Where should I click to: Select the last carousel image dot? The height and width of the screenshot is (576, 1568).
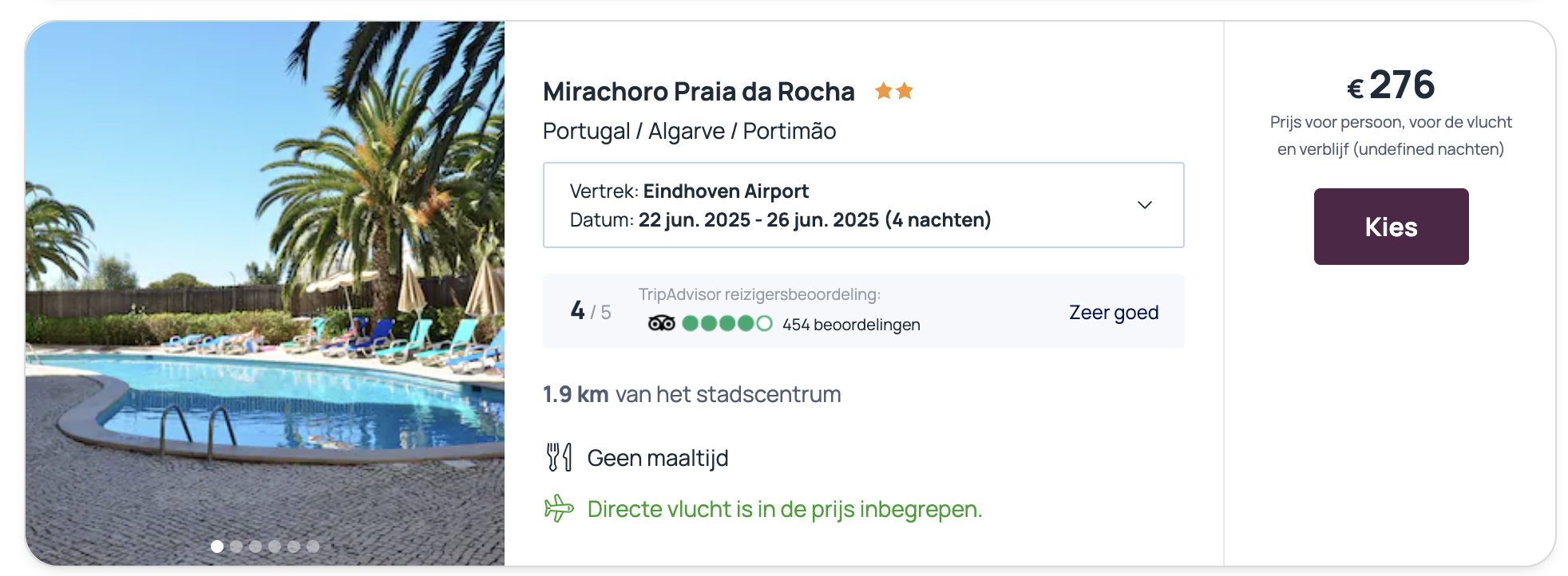313,546
